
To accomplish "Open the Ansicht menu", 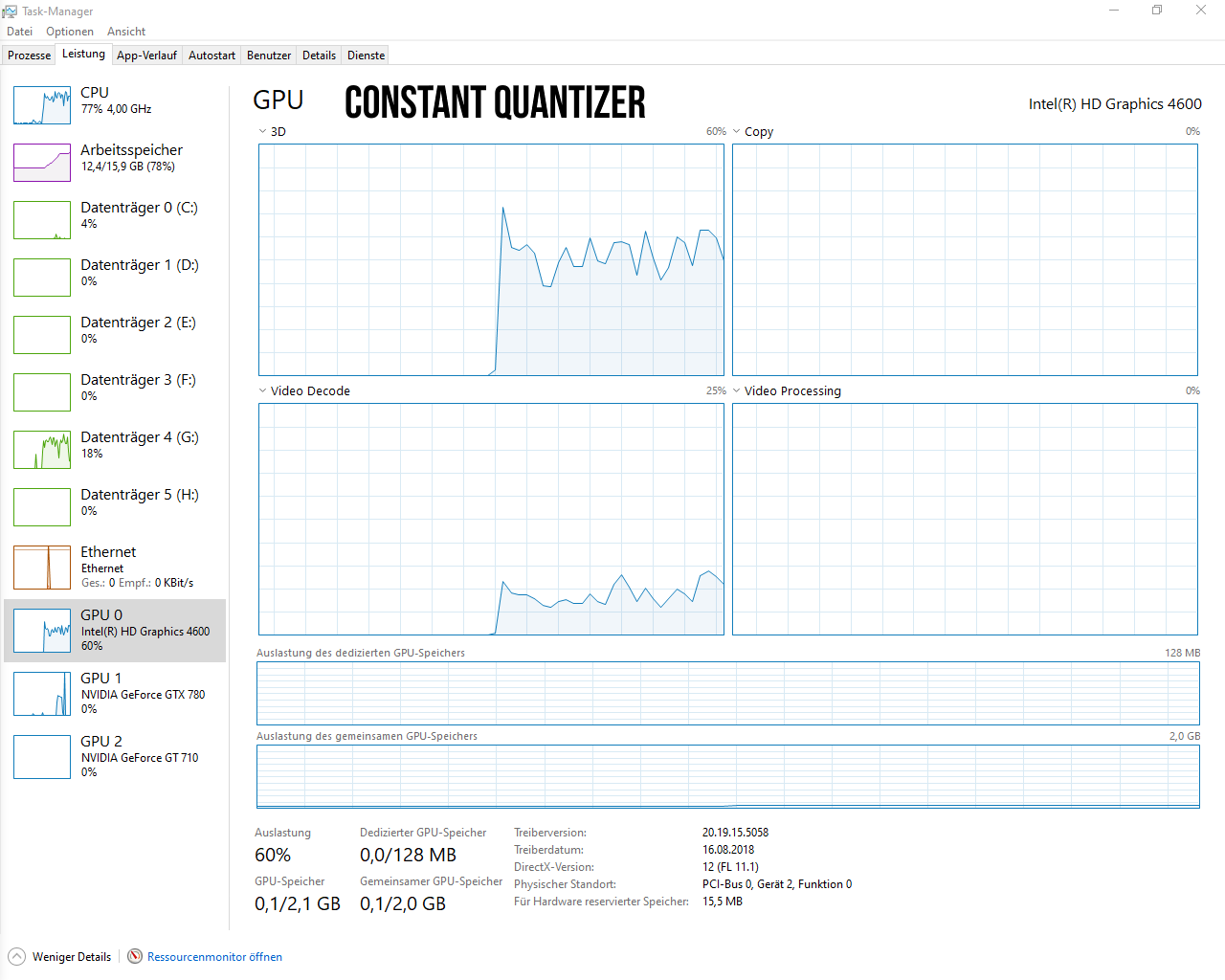I will pyautogui.click(x=126, y=32).
